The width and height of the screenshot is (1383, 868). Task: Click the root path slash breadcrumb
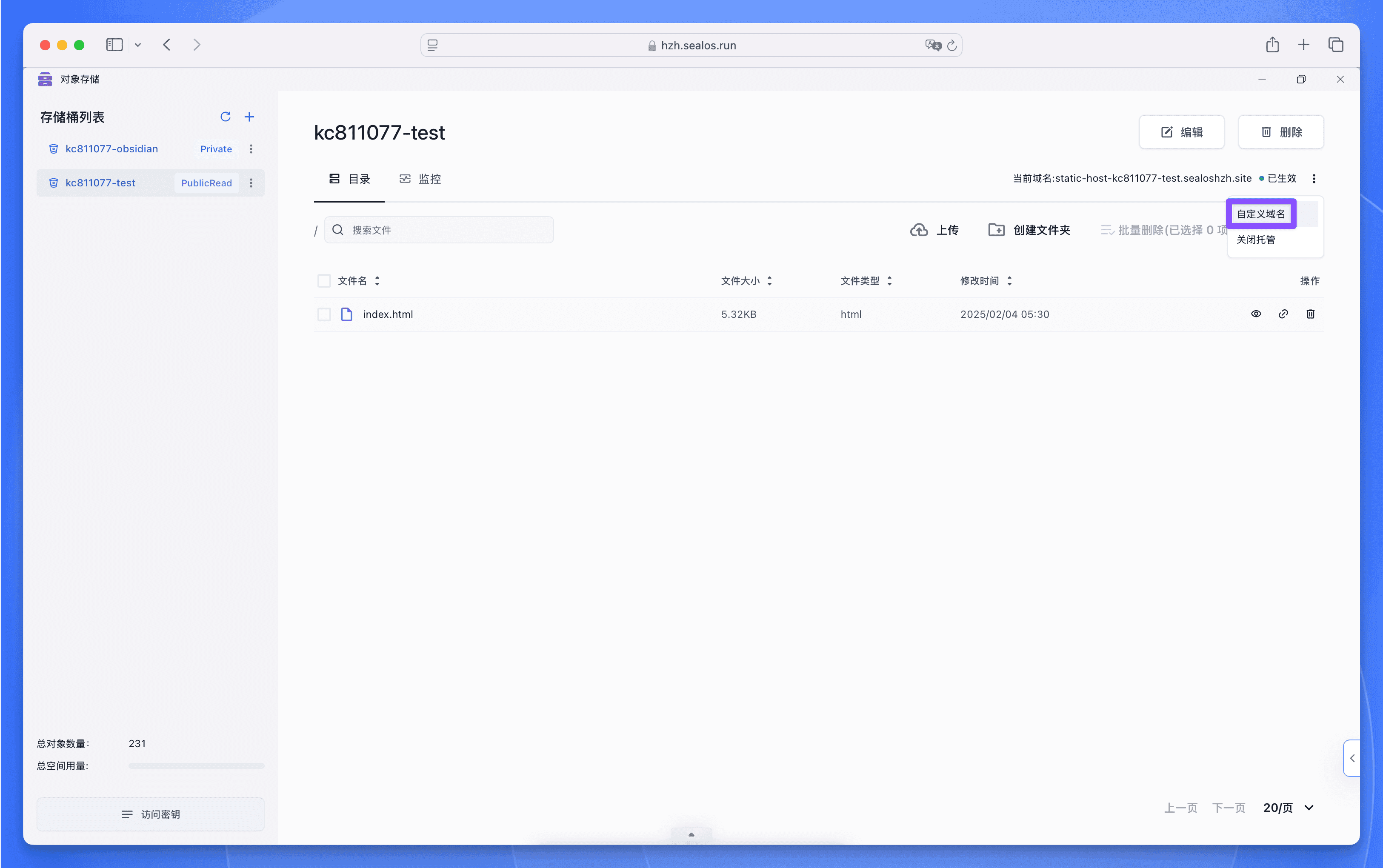pos(316,231)
